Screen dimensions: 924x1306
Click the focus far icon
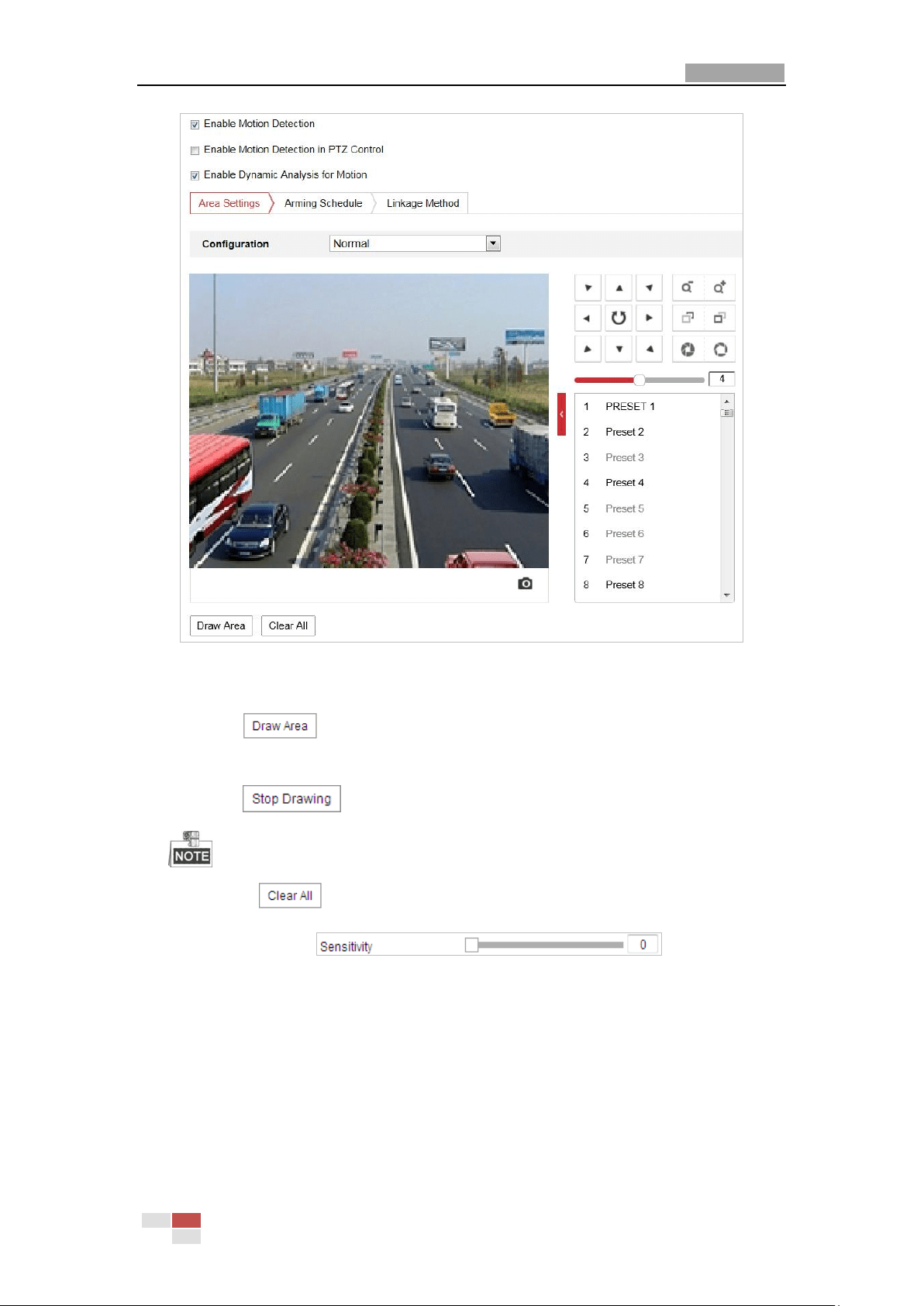pyautogui.click(x=720, y=318)
